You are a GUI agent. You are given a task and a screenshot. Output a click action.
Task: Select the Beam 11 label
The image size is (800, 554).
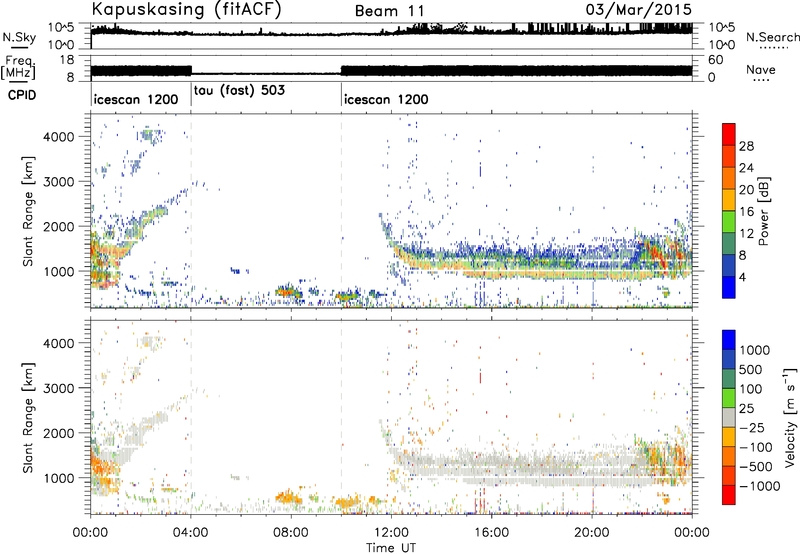(389, 11)
